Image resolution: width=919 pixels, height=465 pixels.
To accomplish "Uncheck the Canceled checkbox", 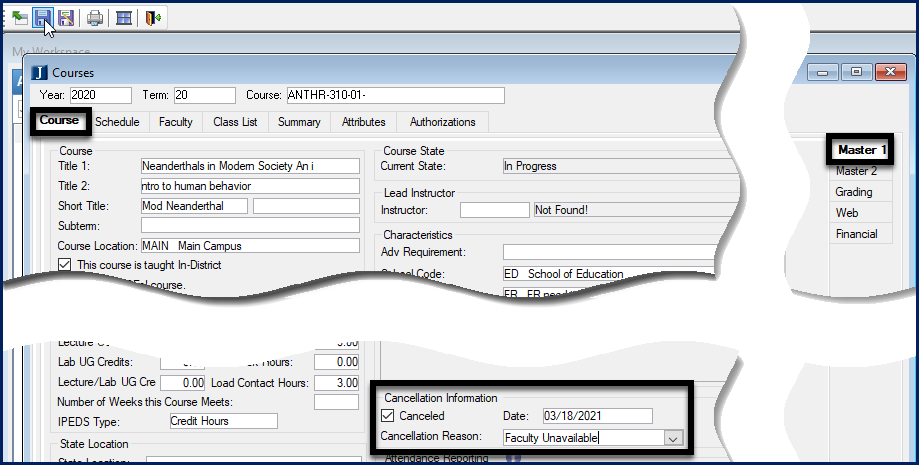I will point(388,416).
